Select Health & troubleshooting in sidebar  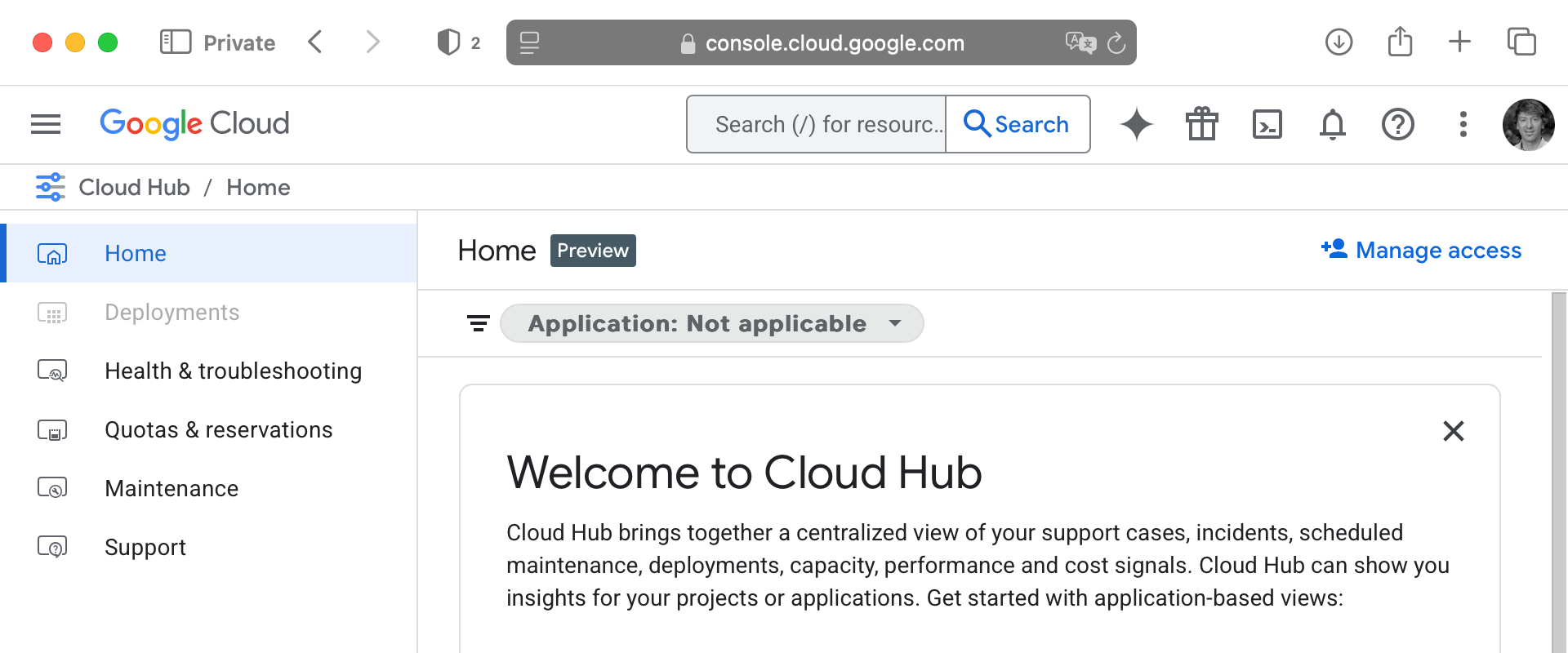[233, 371]
